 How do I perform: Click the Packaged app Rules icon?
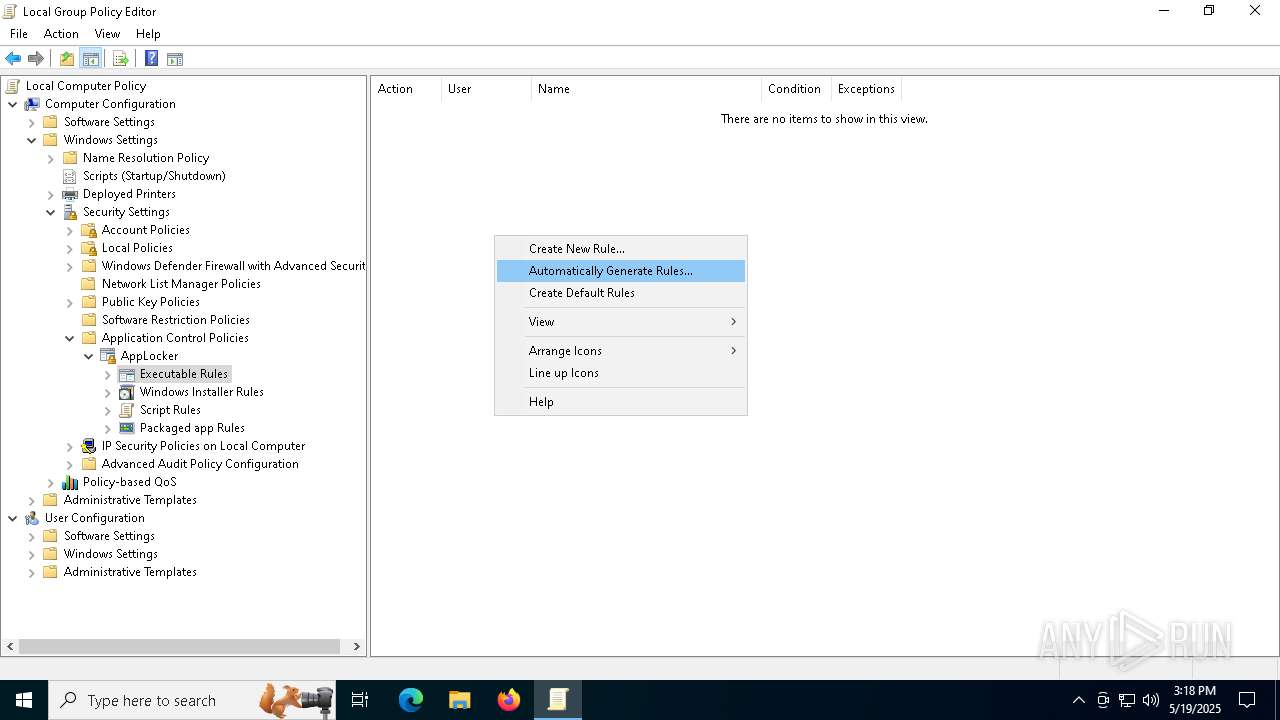click(x=127, y=428)
